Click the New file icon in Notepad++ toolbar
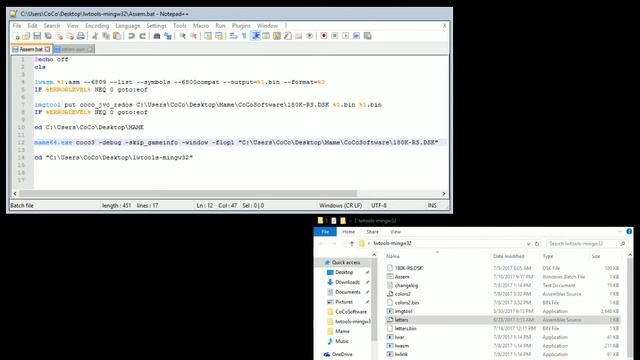The width and height of the screenshot is (640, 360). 16,36
